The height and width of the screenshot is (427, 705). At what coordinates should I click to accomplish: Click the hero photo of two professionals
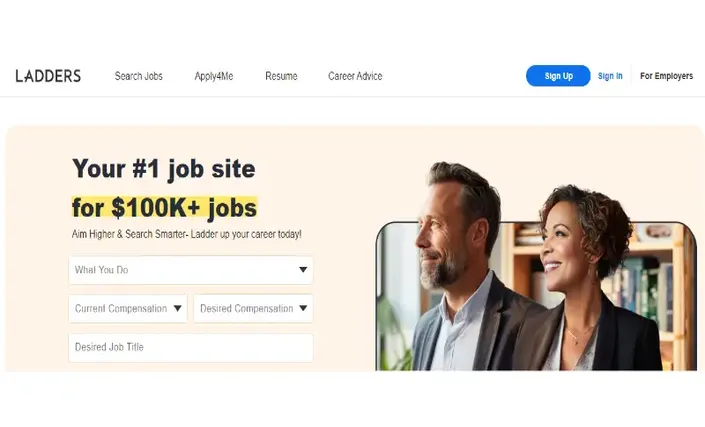(x=536, y=266)
